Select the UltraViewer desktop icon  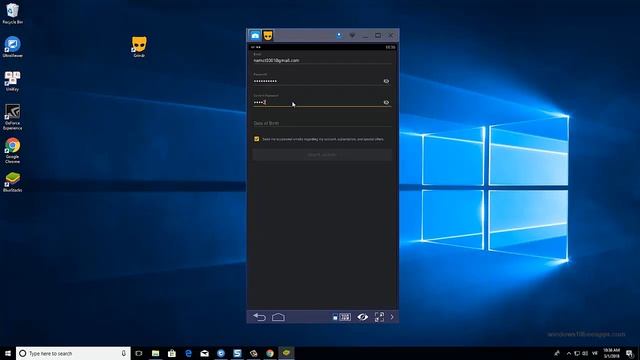tap(13, 47)
